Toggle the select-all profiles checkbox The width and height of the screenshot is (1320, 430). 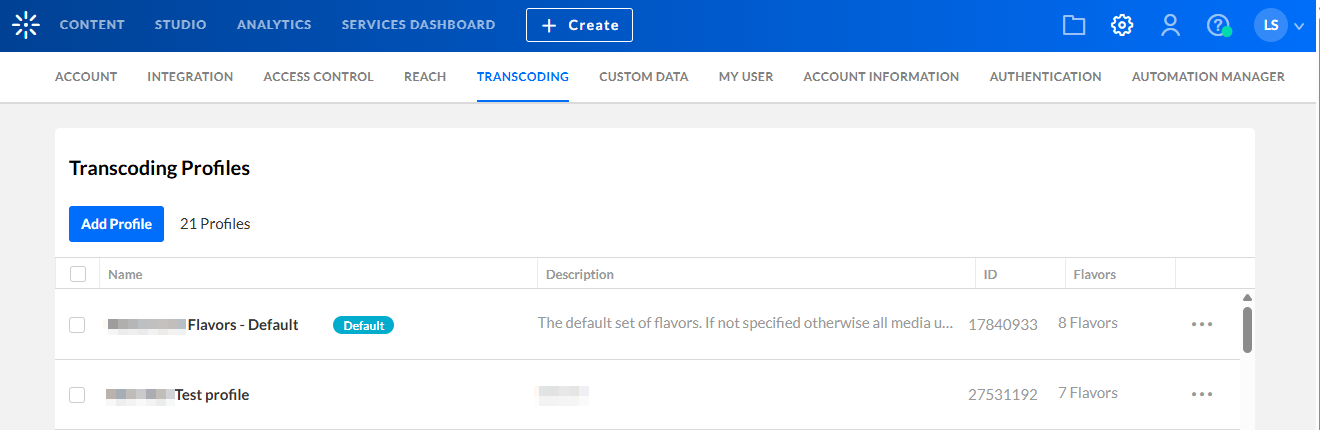78,274
